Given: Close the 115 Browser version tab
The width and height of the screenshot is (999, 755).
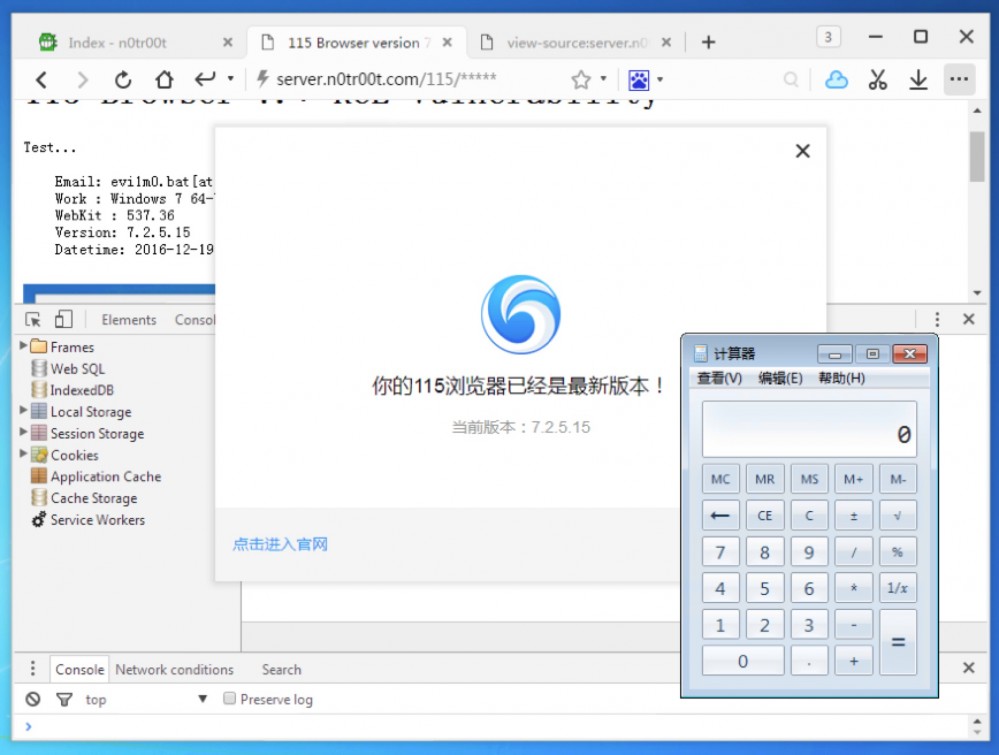Looking at the screenshot, I should pos(447,43).
